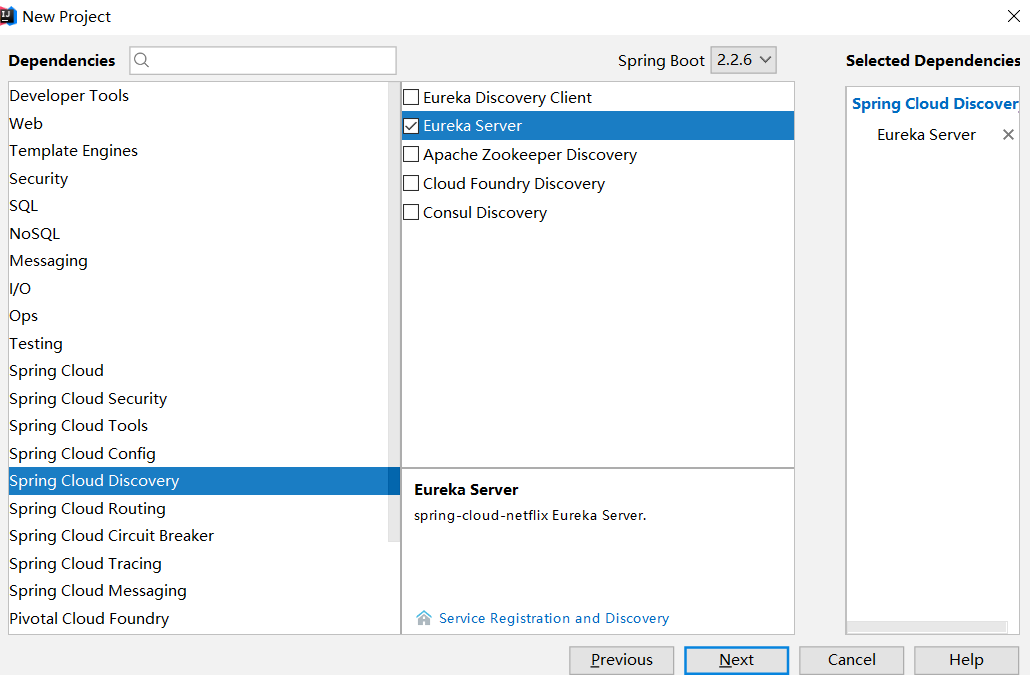Pick the SQL category
Viewport: 1030px width, 675px height.
pos(198,206)
